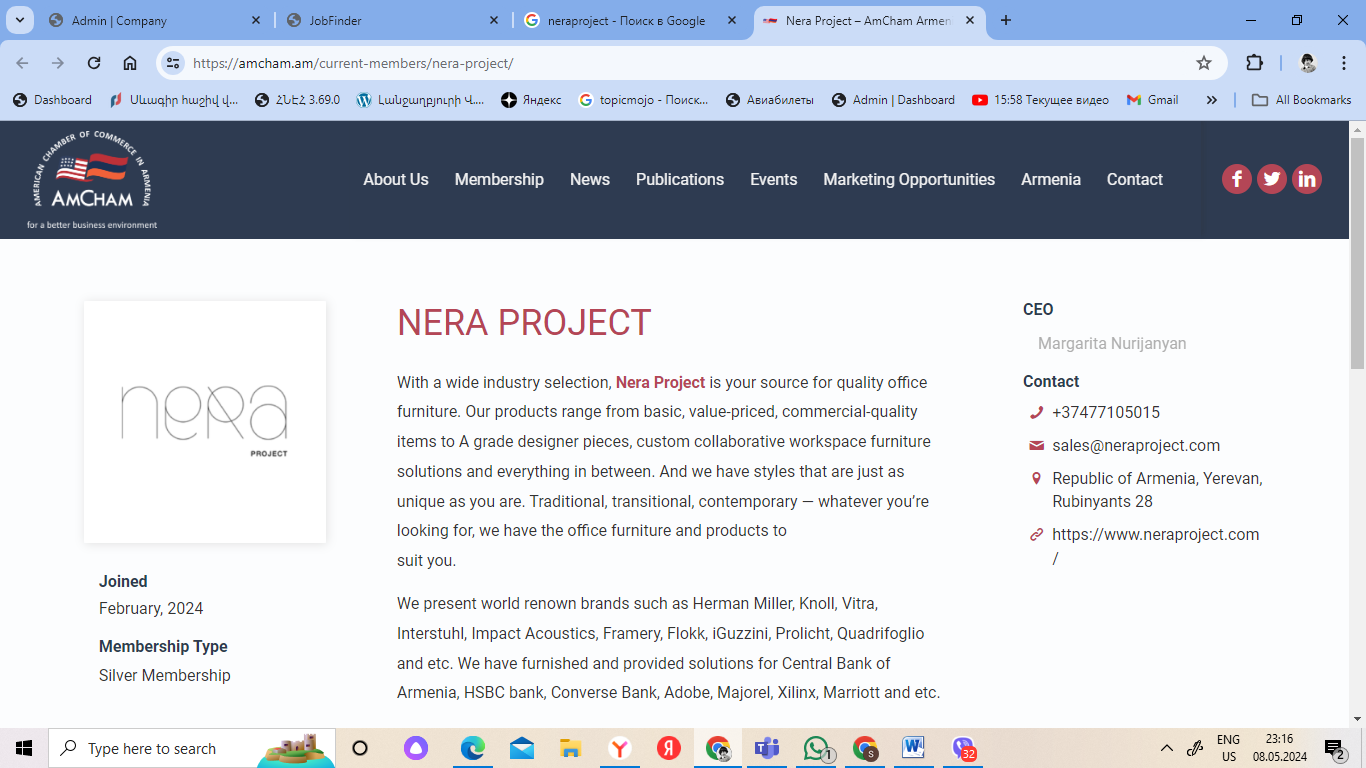Screen dimensions: 1366x768
Task: Open Gmail bookmark
Action: click(1152, 100)
